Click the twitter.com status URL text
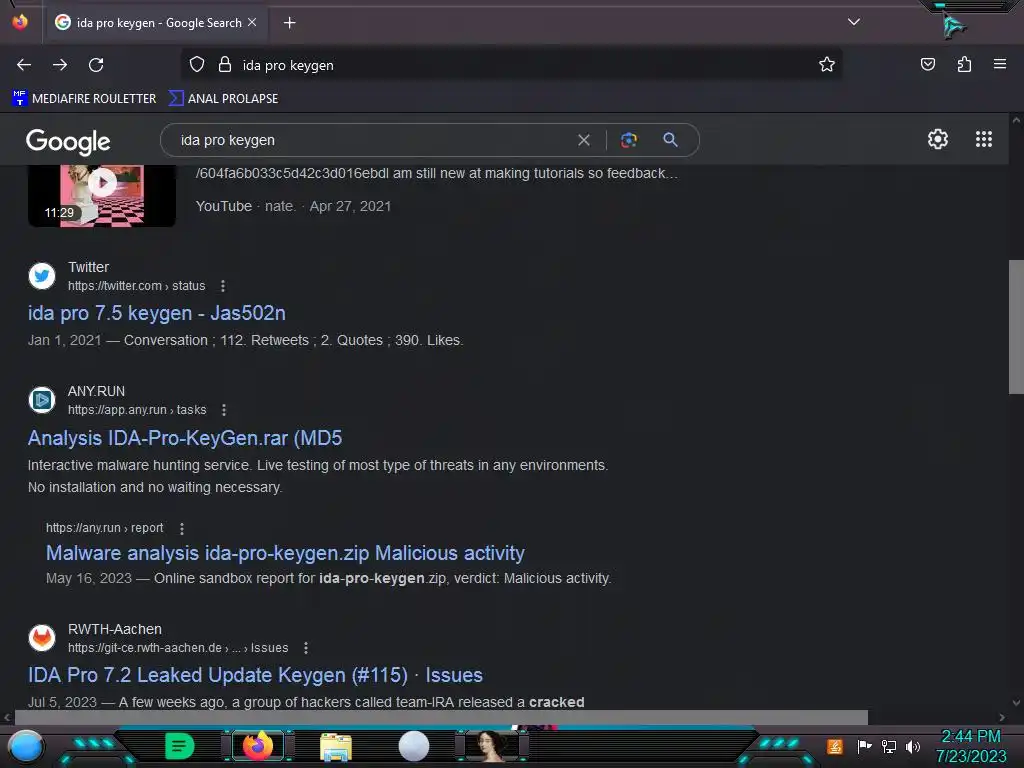 [136, 286]
